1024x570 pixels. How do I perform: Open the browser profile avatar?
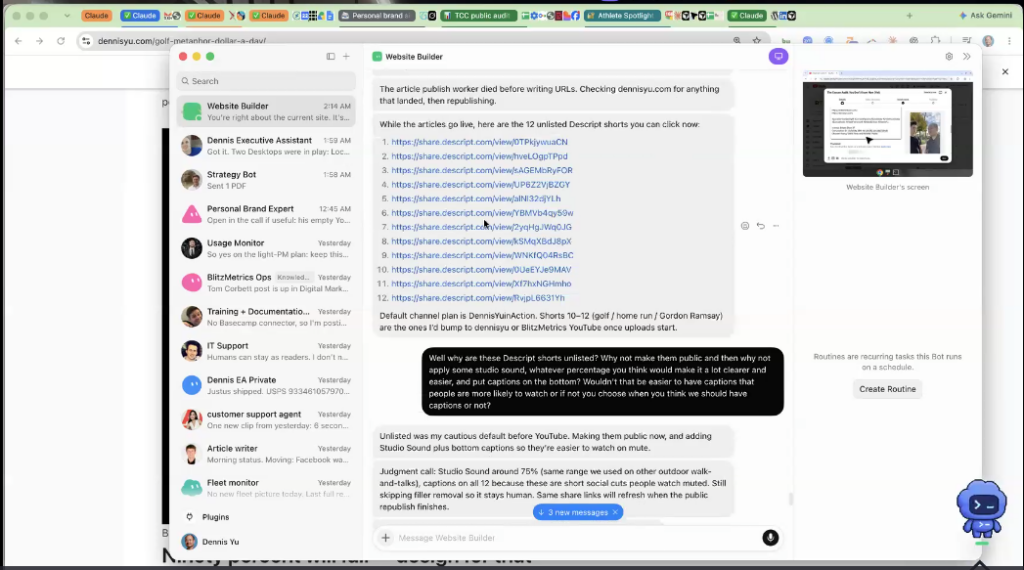pyautogui.click(x=988, y=40)
